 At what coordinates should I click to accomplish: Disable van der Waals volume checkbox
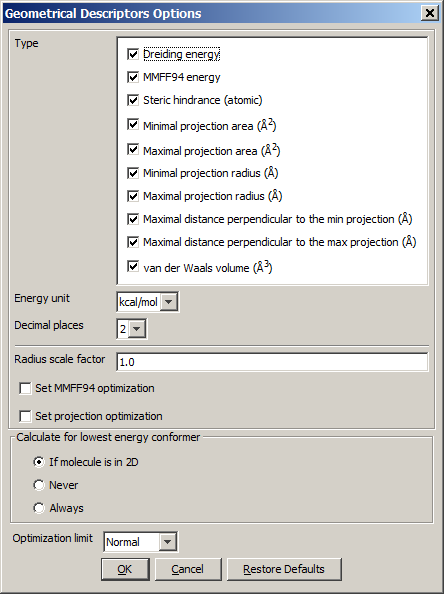tap(133, 266)
